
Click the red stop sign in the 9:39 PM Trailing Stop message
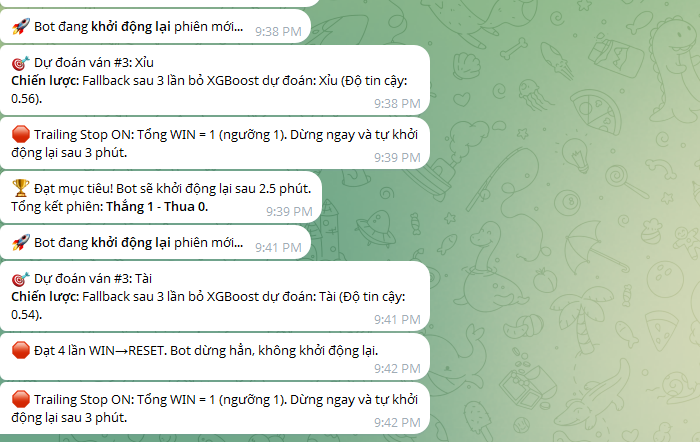click(x=21, y=134)
